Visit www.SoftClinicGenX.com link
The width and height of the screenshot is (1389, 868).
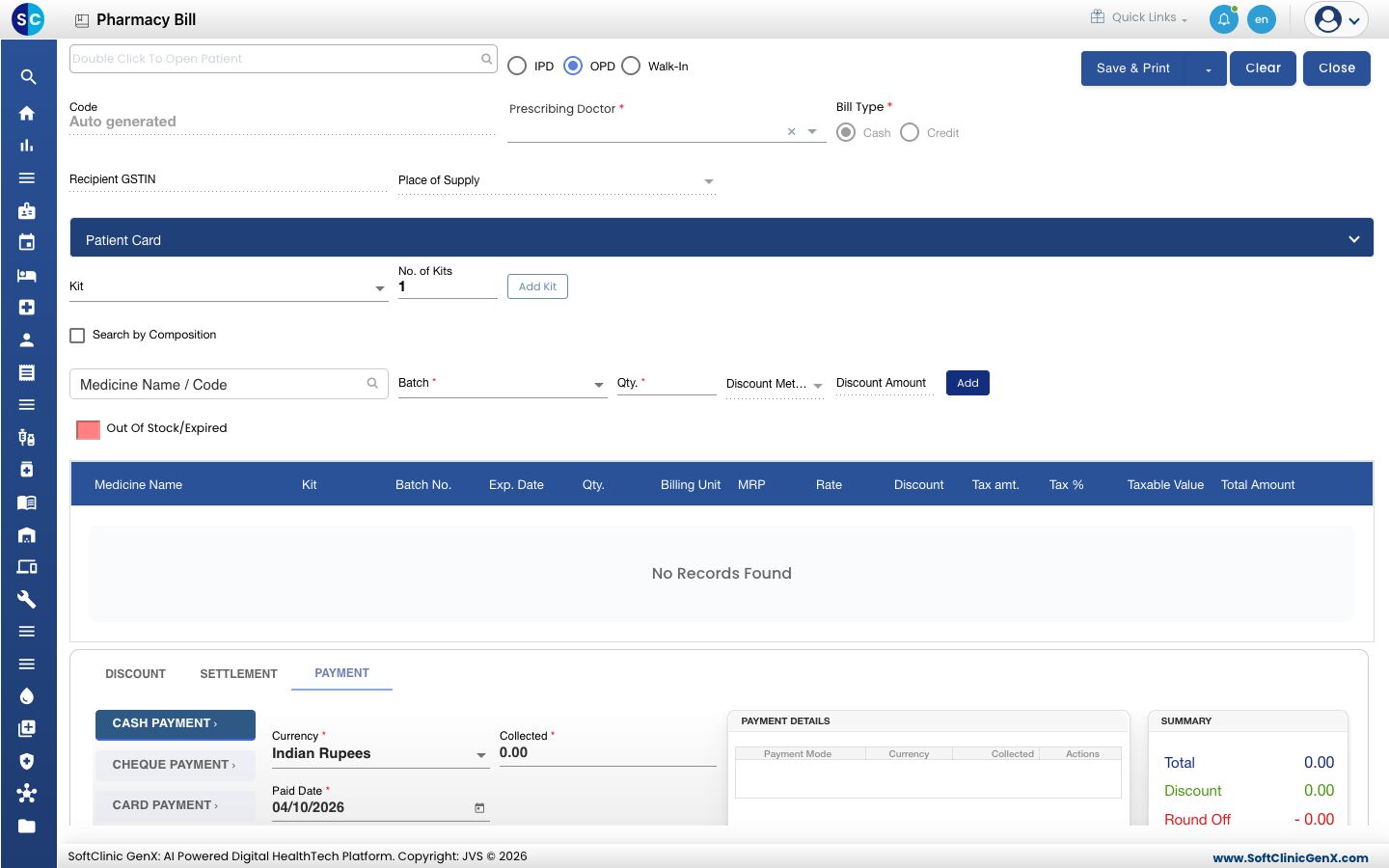1291,857
